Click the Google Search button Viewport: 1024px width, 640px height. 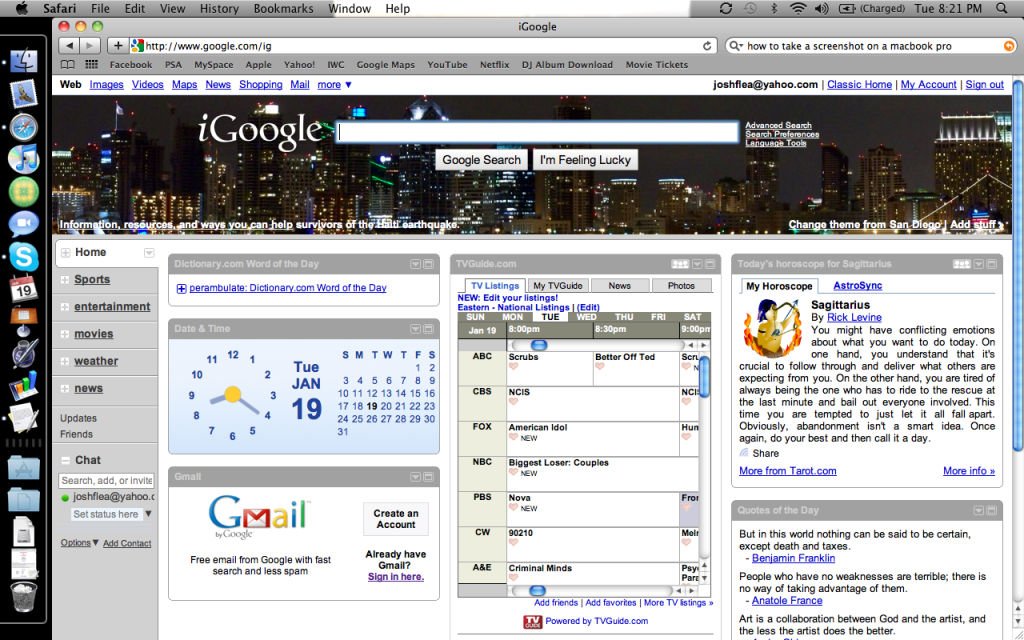tap(481, 160)
